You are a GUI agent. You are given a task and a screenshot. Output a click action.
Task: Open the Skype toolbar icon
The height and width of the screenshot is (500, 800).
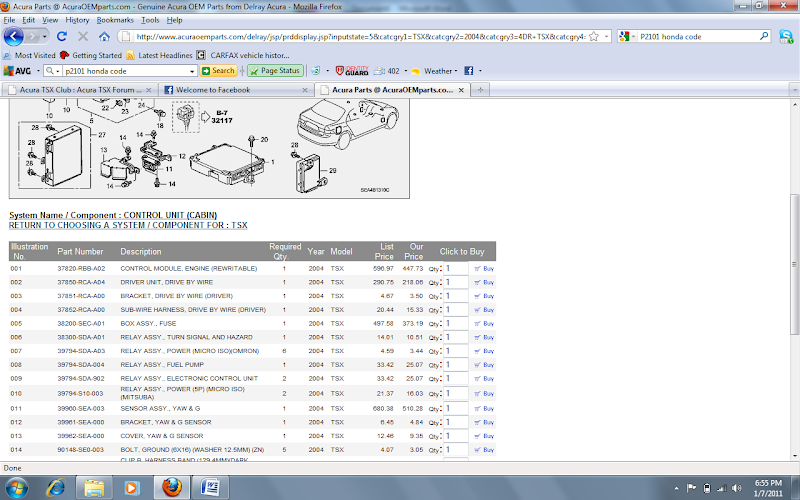pos(786,36)
